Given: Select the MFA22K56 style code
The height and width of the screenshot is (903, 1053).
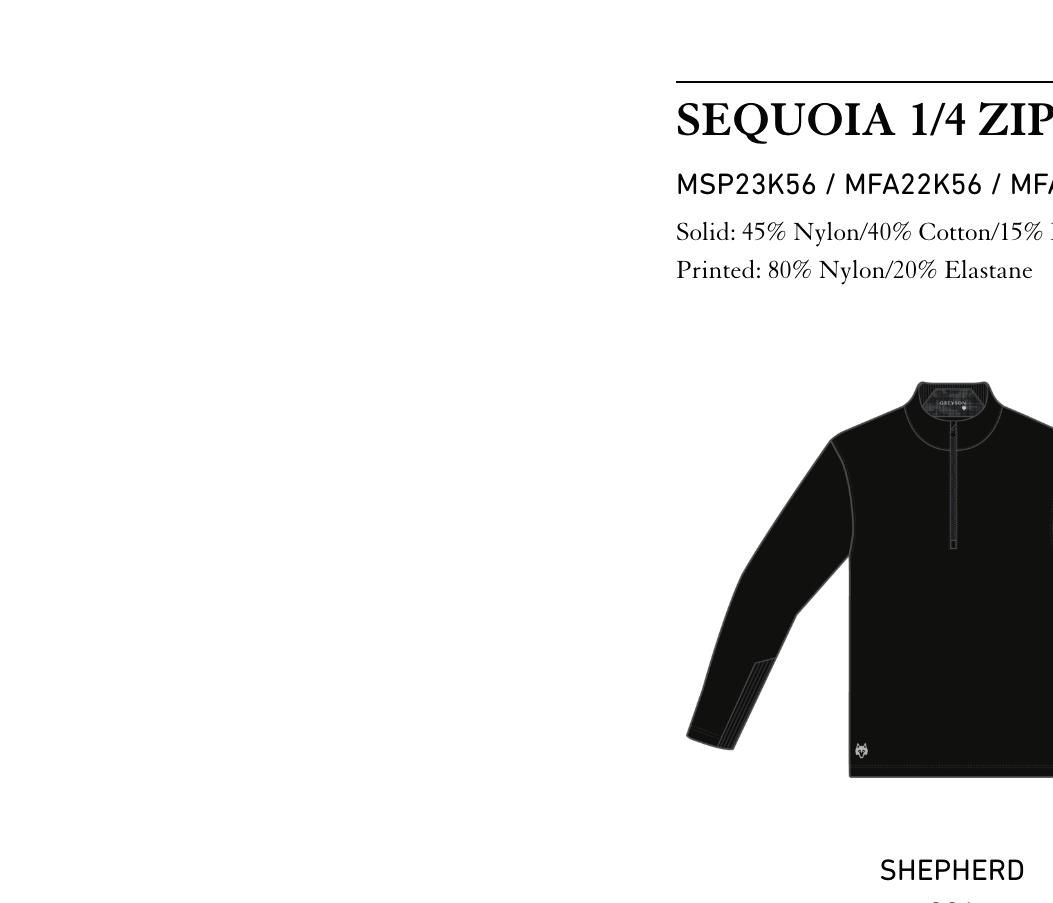Looking at the screenshot, I should pyautogui.click(x=913, y=185).
